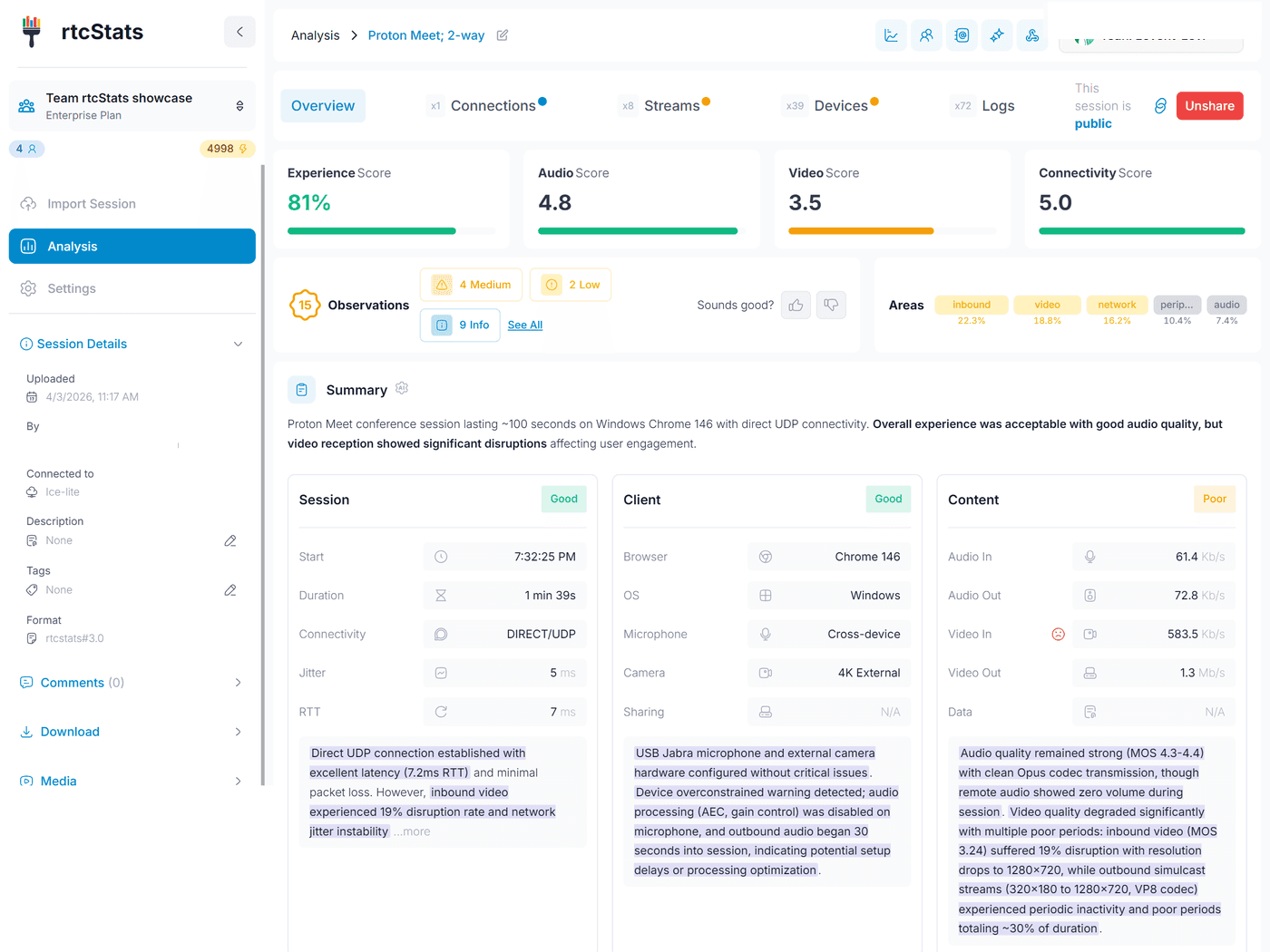Click the refresh icon in RTT row
The width and height of the screenshot is (1270, 952).
pyautogui.click(x=441, y=712)
